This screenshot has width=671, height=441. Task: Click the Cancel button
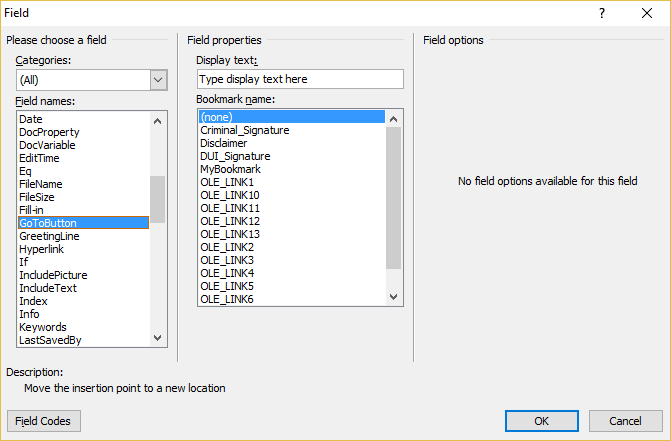tap(626, 421)
